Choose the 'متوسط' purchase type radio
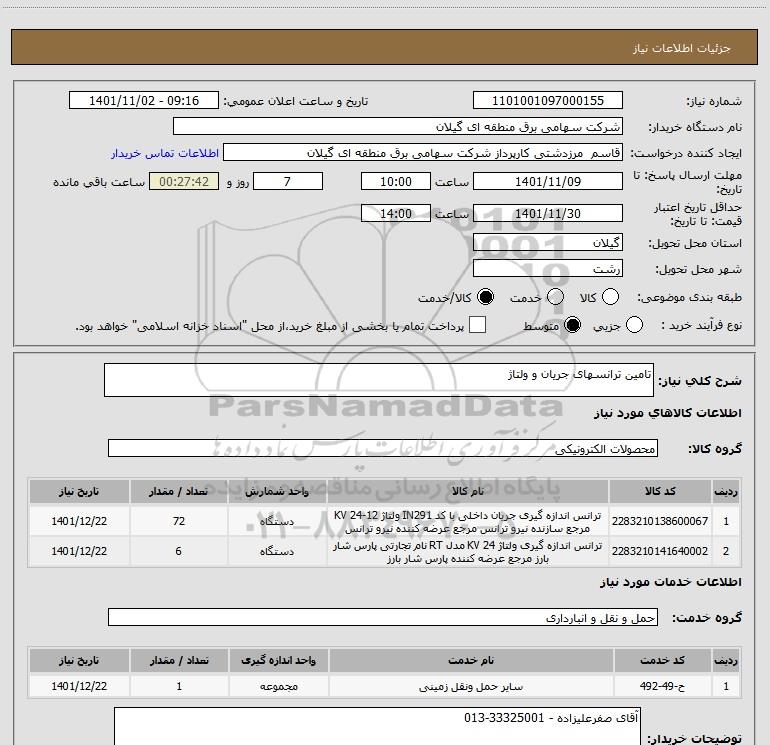Screen dimensions: 770x745 [x=572, y=325]
